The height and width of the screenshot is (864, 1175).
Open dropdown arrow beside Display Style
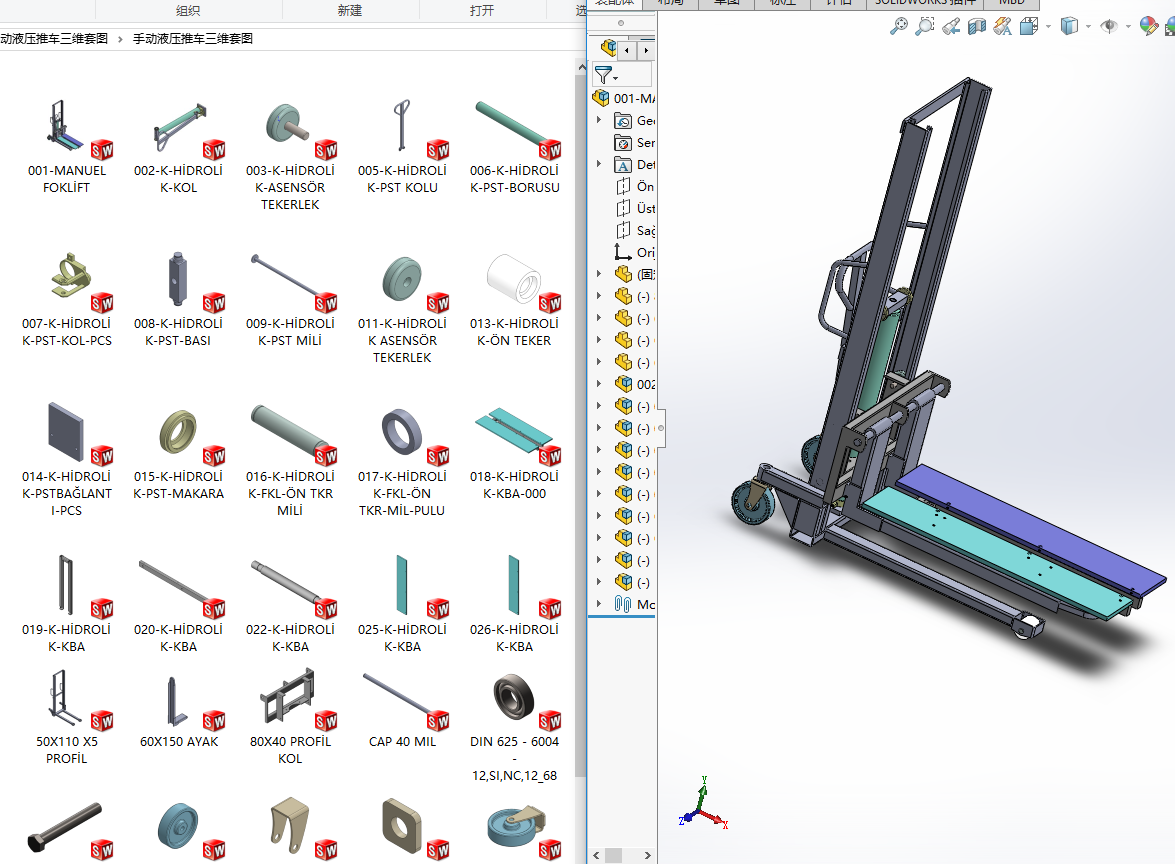1088,27
